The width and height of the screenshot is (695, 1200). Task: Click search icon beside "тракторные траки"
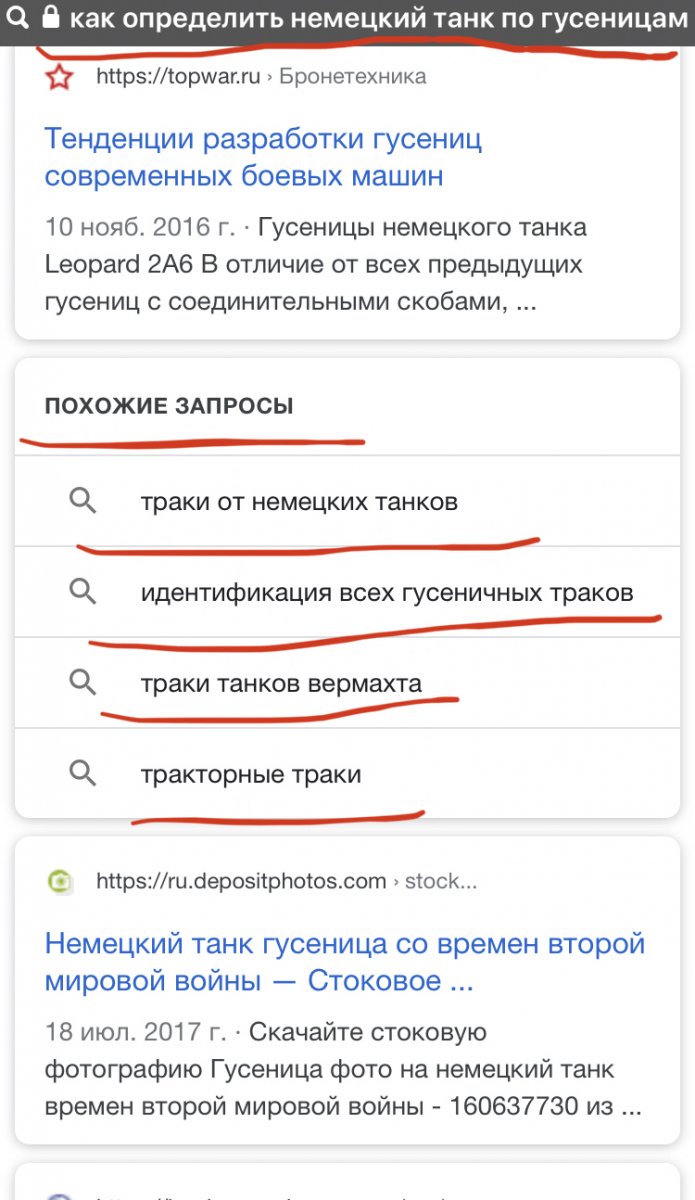[83, 774]
